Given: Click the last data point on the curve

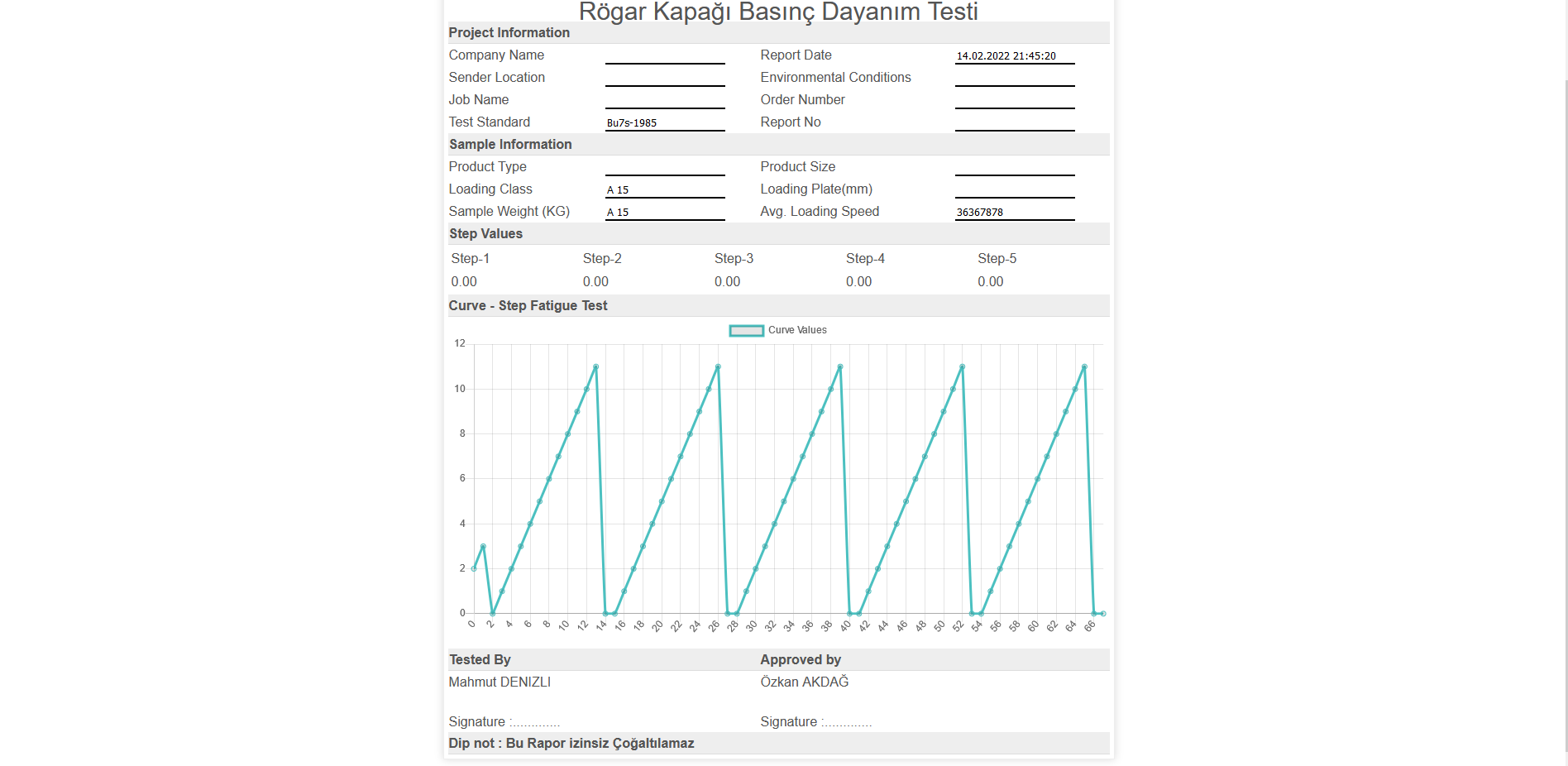Looking at the screenshot, I should pyautogui.click(x=1103, y=614).
